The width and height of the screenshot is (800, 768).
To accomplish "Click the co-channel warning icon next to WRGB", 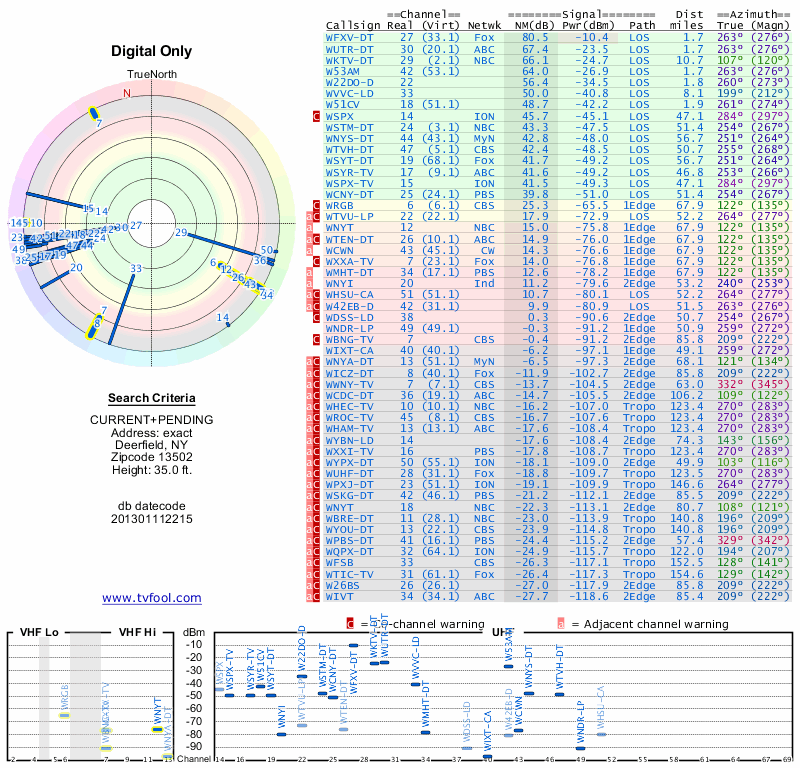I will tap(317, 205).
